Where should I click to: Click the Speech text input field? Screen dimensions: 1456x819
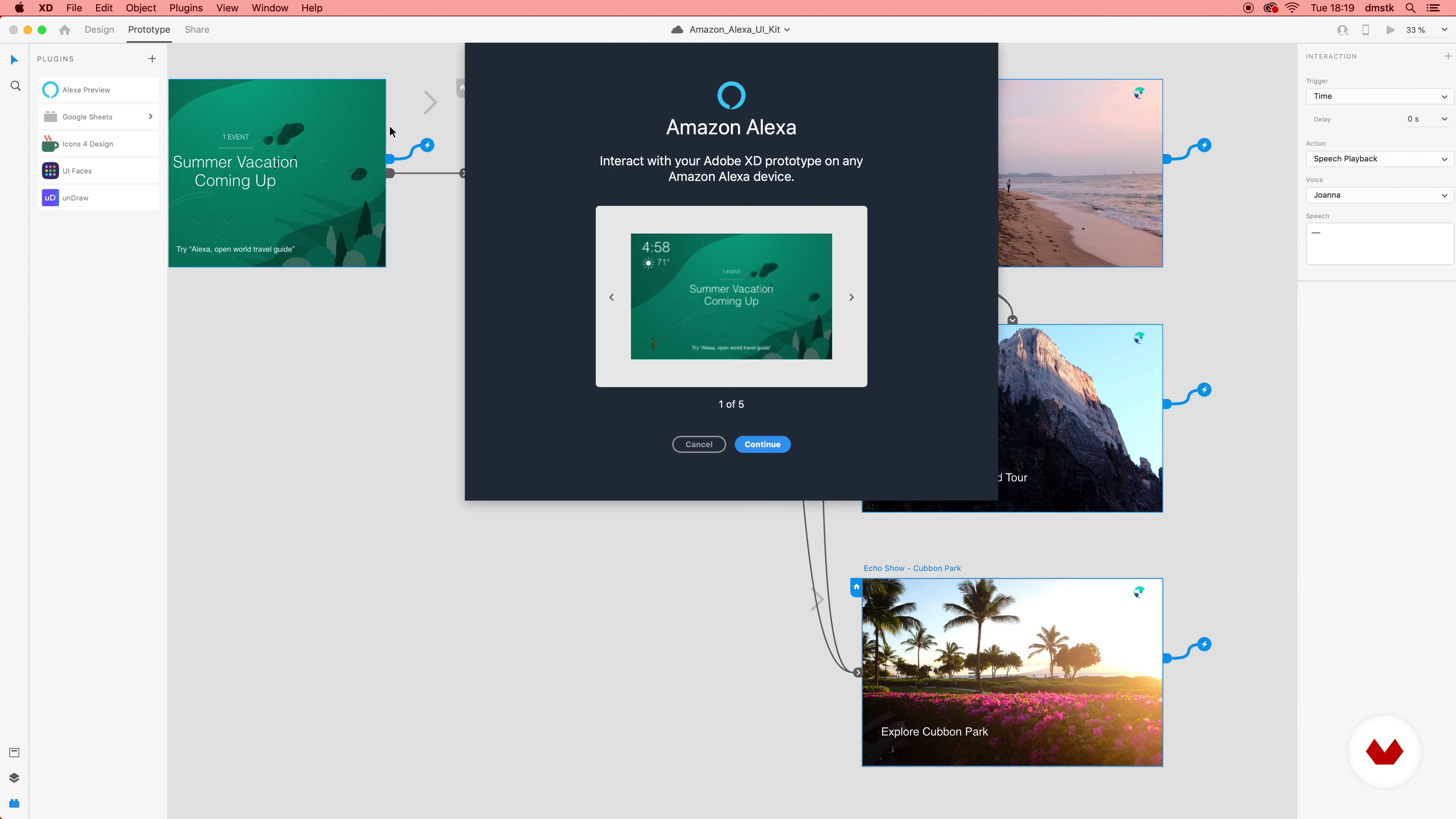tap(1379, 243)
